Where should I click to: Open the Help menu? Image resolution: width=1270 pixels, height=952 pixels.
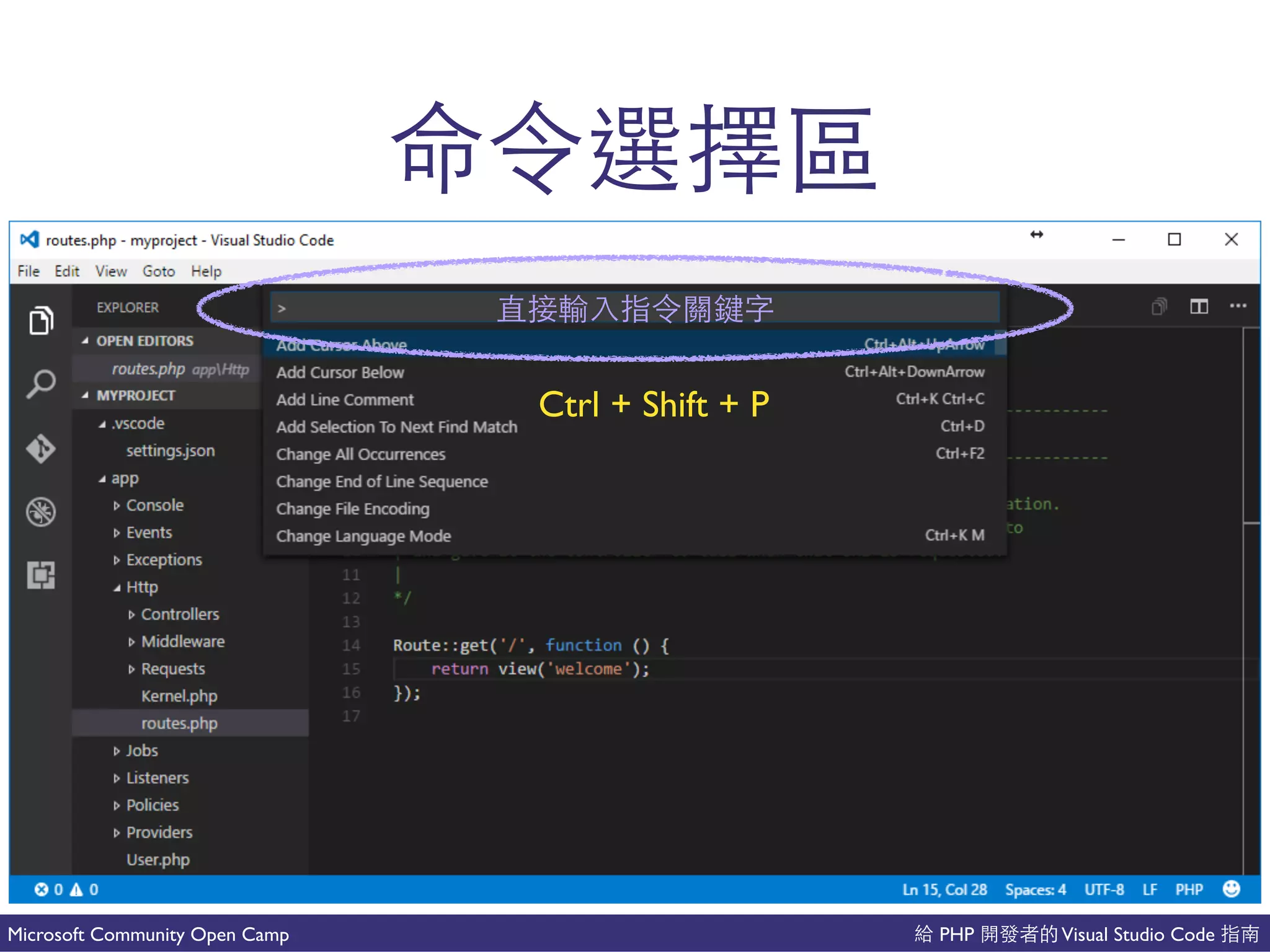(x=206, y=271)
